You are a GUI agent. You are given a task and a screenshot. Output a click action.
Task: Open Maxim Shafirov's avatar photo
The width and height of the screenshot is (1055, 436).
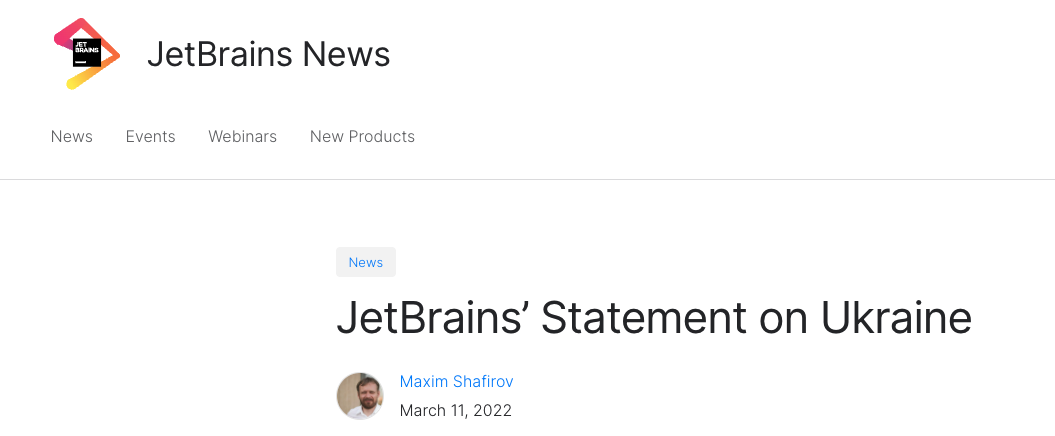pos(360,396)
